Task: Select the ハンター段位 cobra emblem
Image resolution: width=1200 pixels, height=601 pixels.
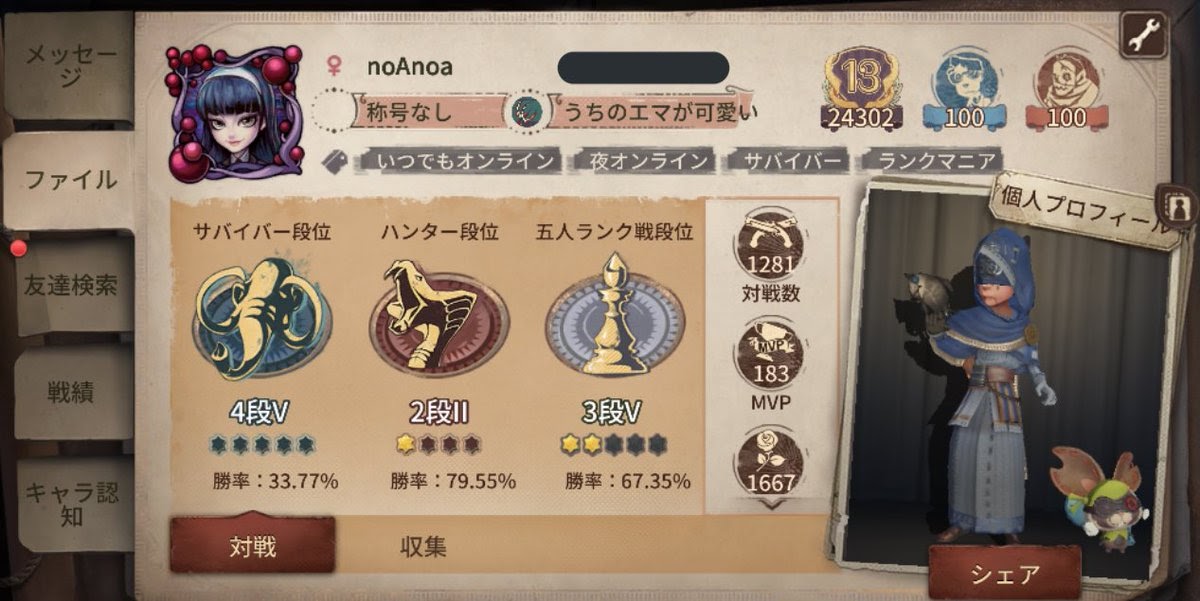Action: (438, 316)
